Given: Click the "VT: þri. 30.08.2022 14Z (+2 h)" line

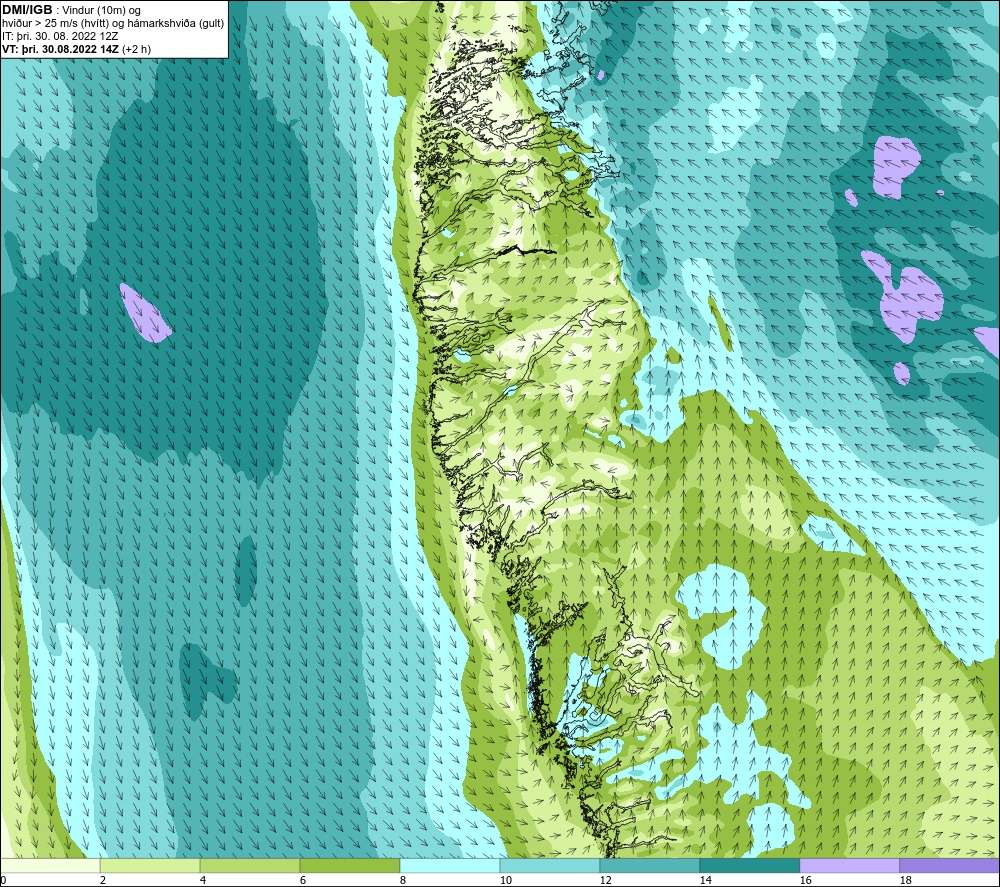Looking at the screenshot, I should pos(77,49).
